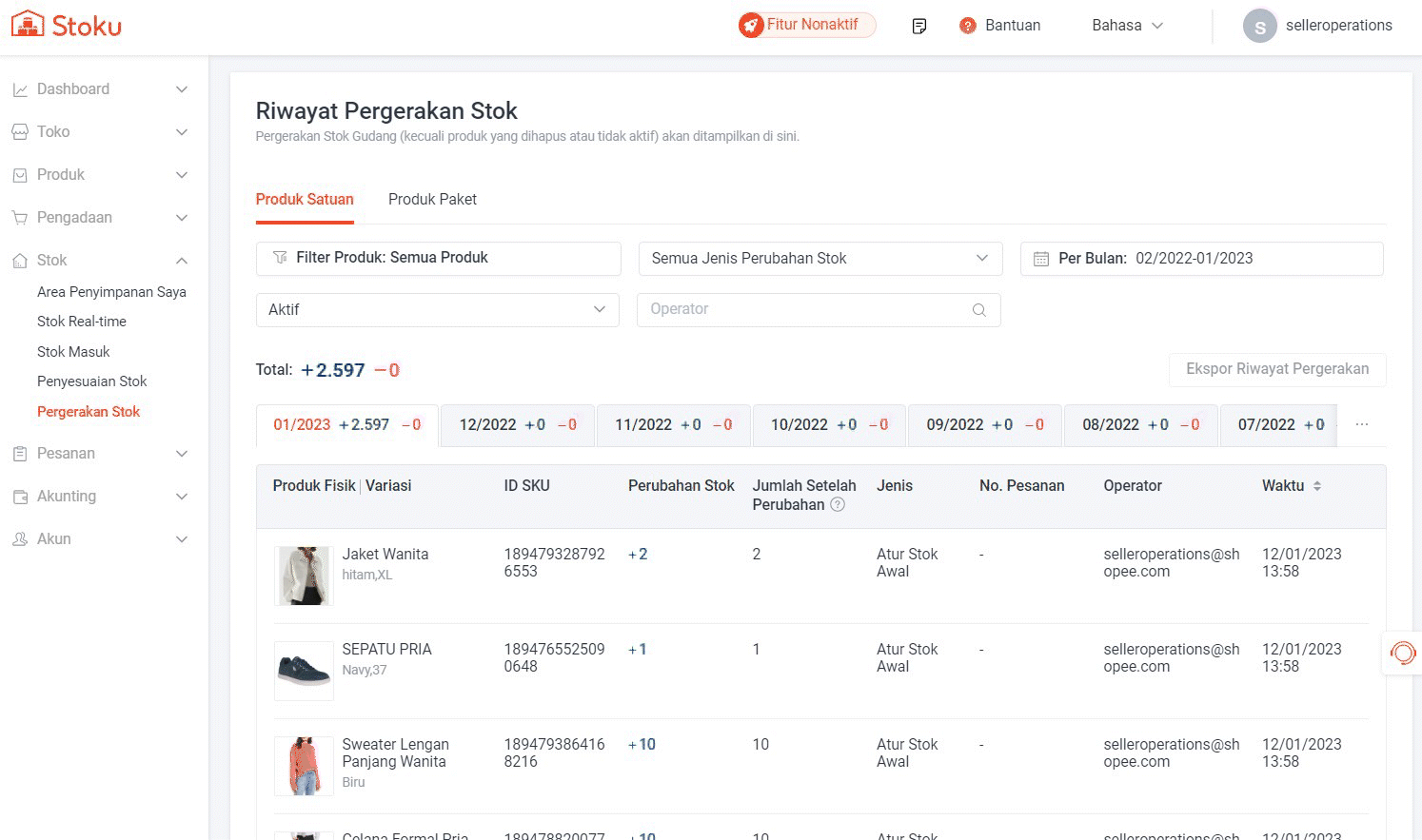
Task: Open Semua Jenis Perubahan Stok dropdown
Action: tap(820, 259)
